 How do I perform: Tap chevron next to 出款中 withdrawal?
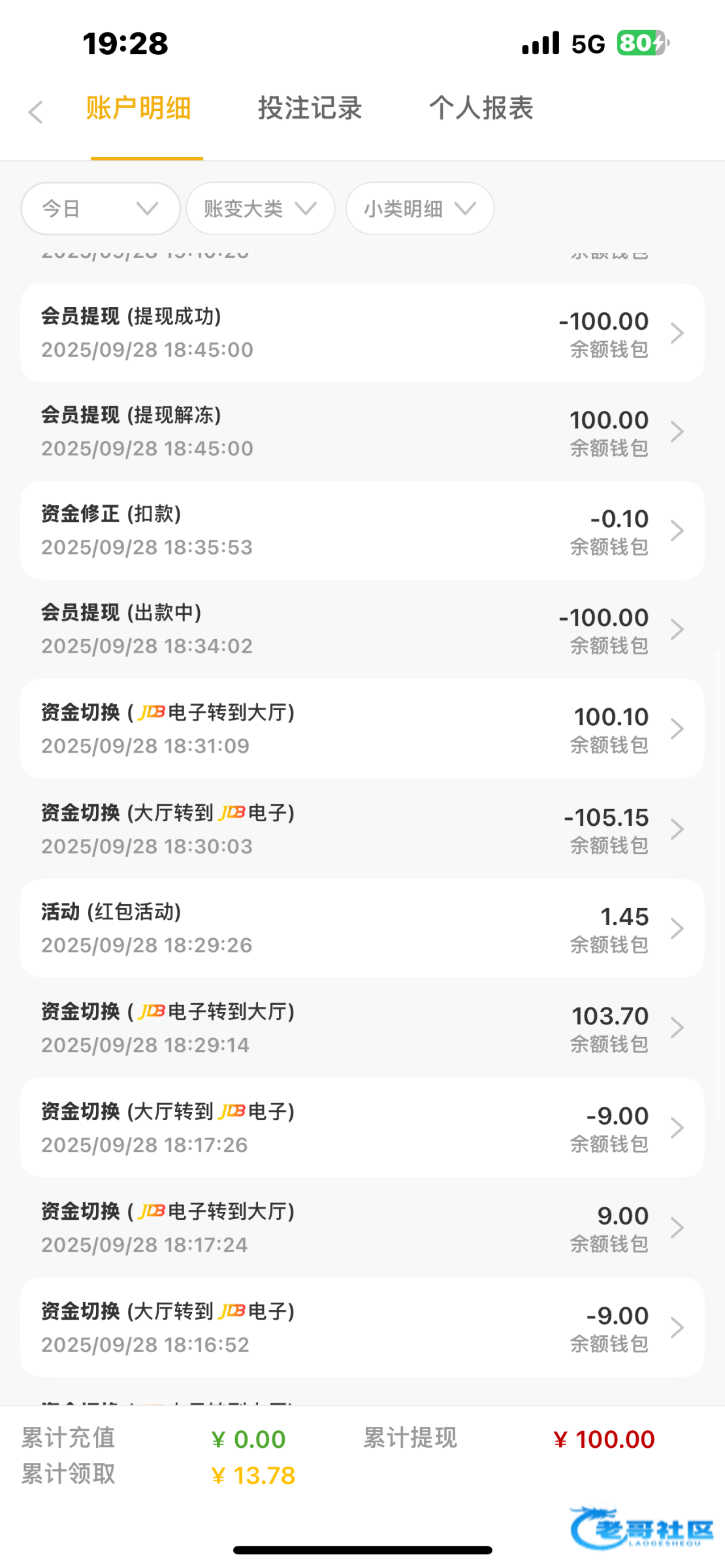pos(677,629)
